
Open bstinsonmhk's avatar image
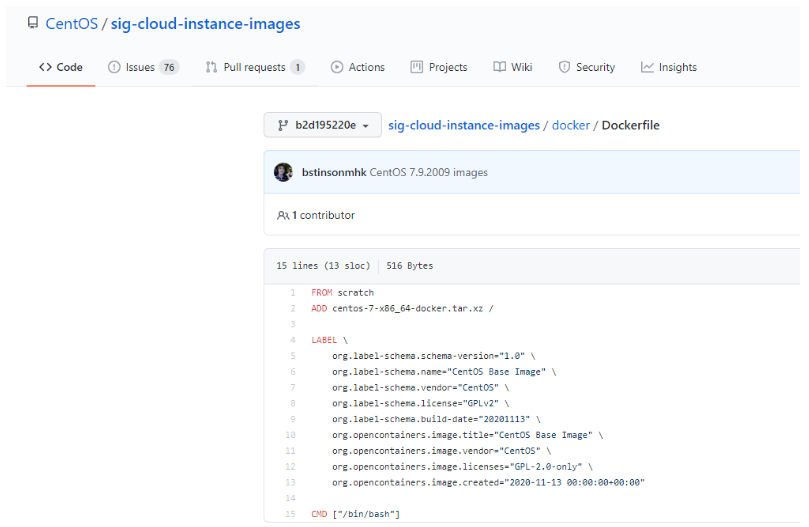(x=283, y=172)
